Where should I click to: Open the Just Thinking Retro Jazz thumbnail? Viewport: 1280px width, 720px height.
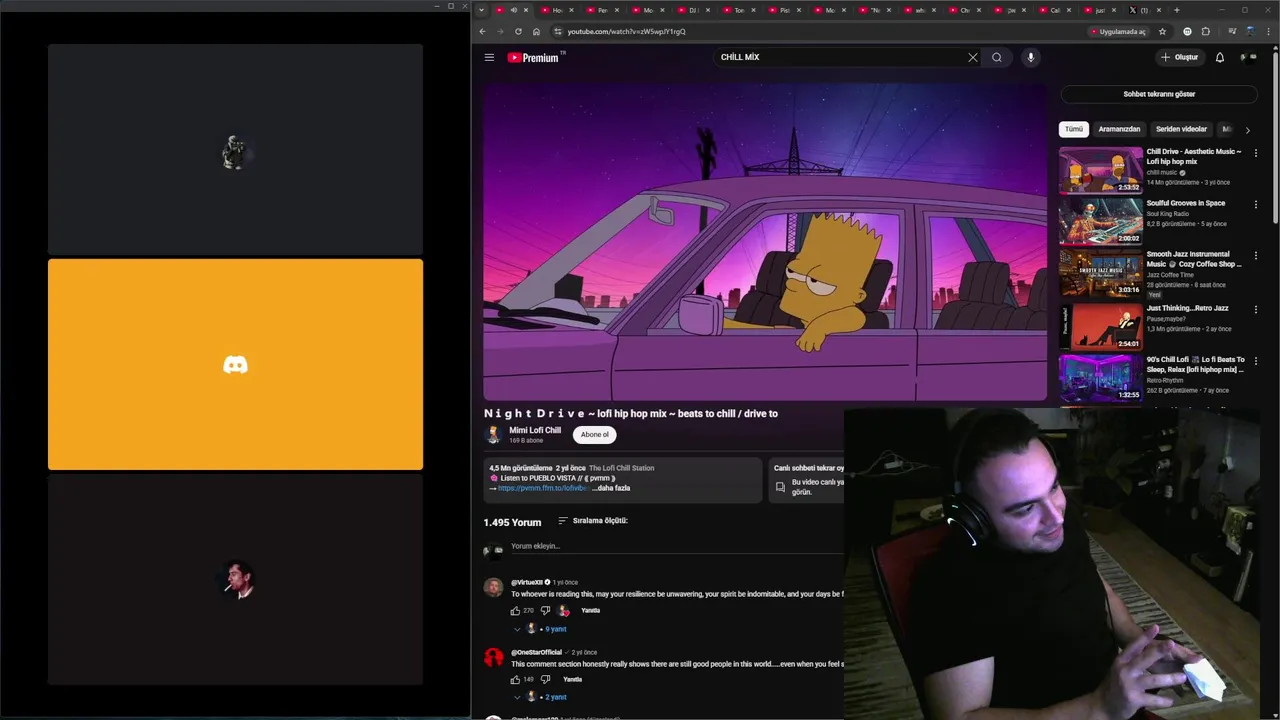[1101, 326]
